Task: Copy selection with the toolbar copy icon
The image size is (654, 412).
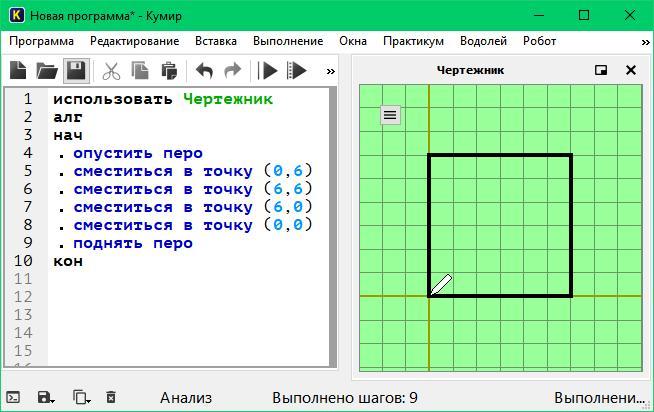Action: point(140,70)
